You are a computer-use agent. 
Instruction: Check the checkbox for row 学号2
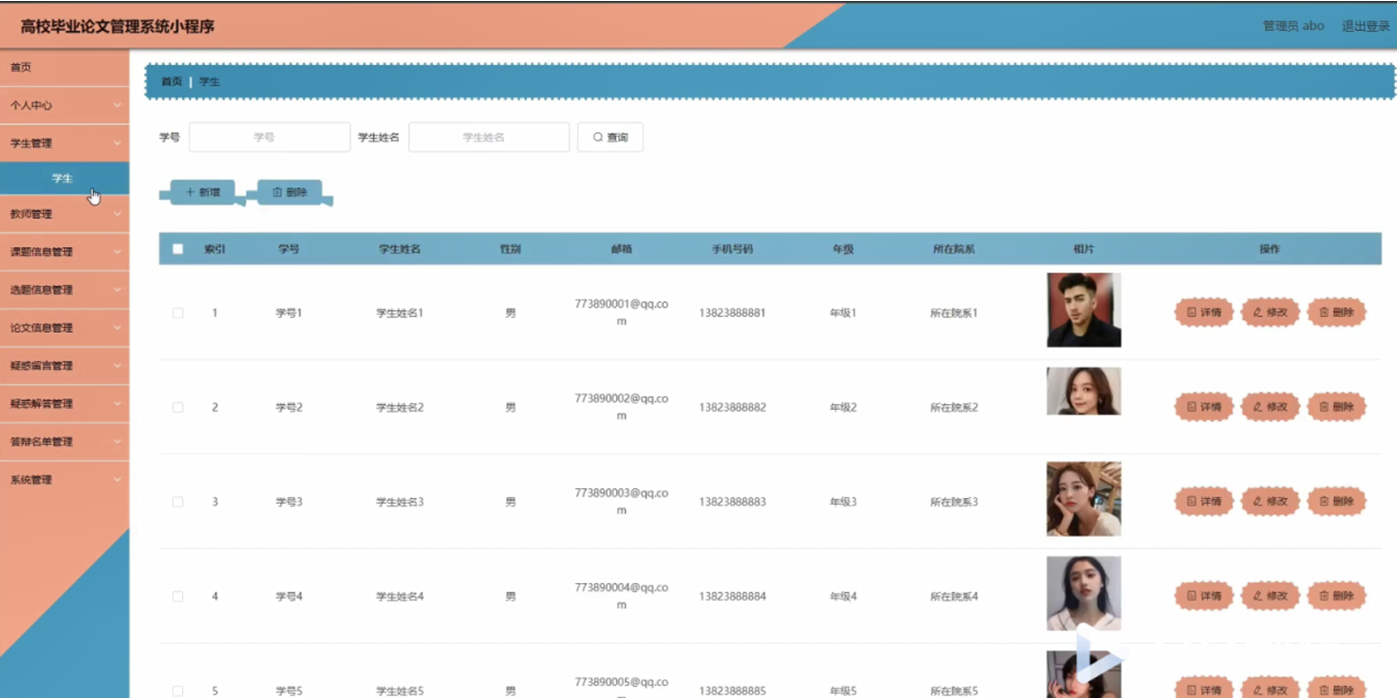pos(178,407)
